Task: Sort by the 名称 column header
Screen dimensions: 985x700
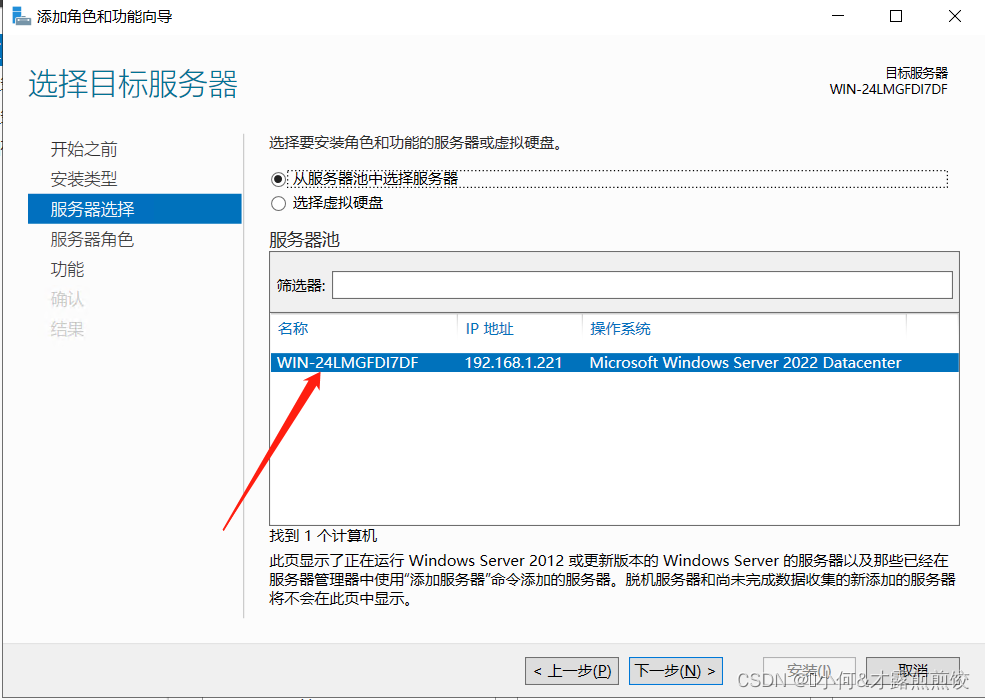Action: pos(293,329)
